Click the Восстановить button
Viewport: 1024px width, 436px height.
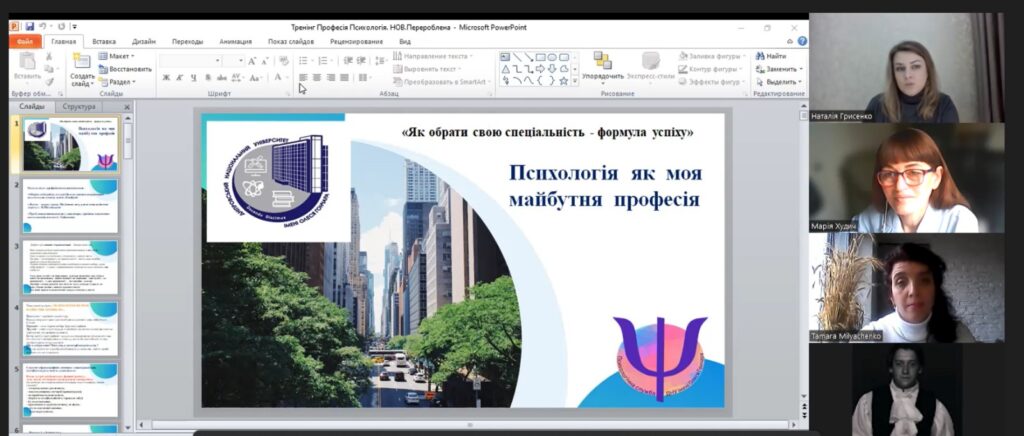(x=125, y=69)
